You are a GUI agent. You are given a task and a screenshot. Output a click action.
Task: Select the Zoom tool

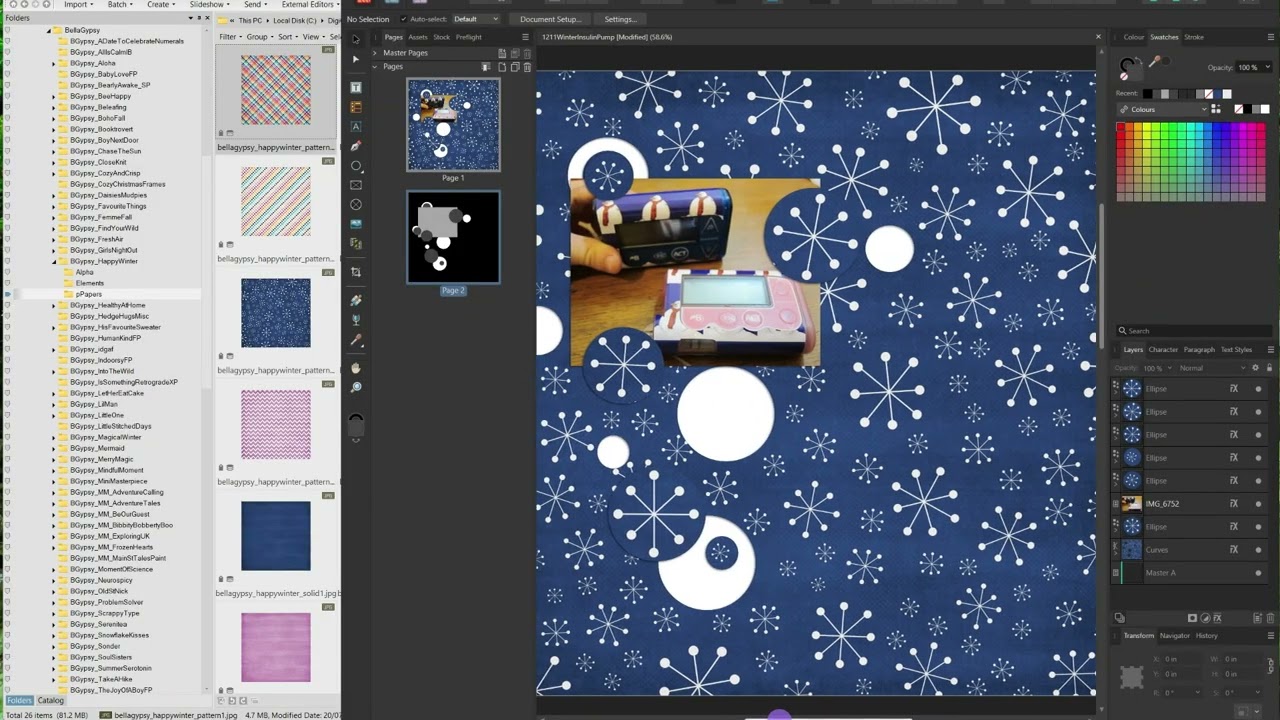(x=356, y=387)
